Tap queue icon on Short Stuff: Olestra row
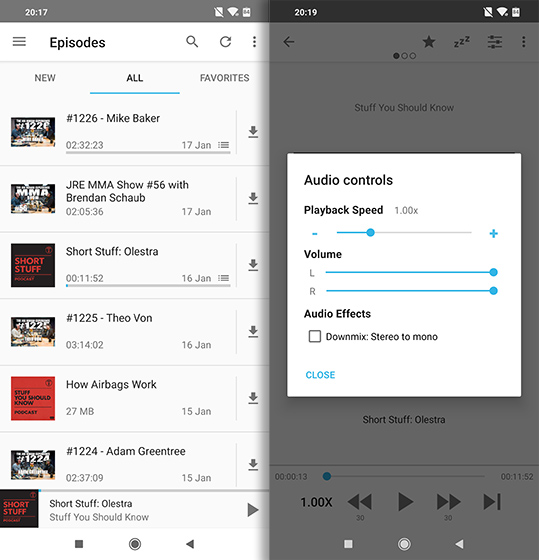 224,278
